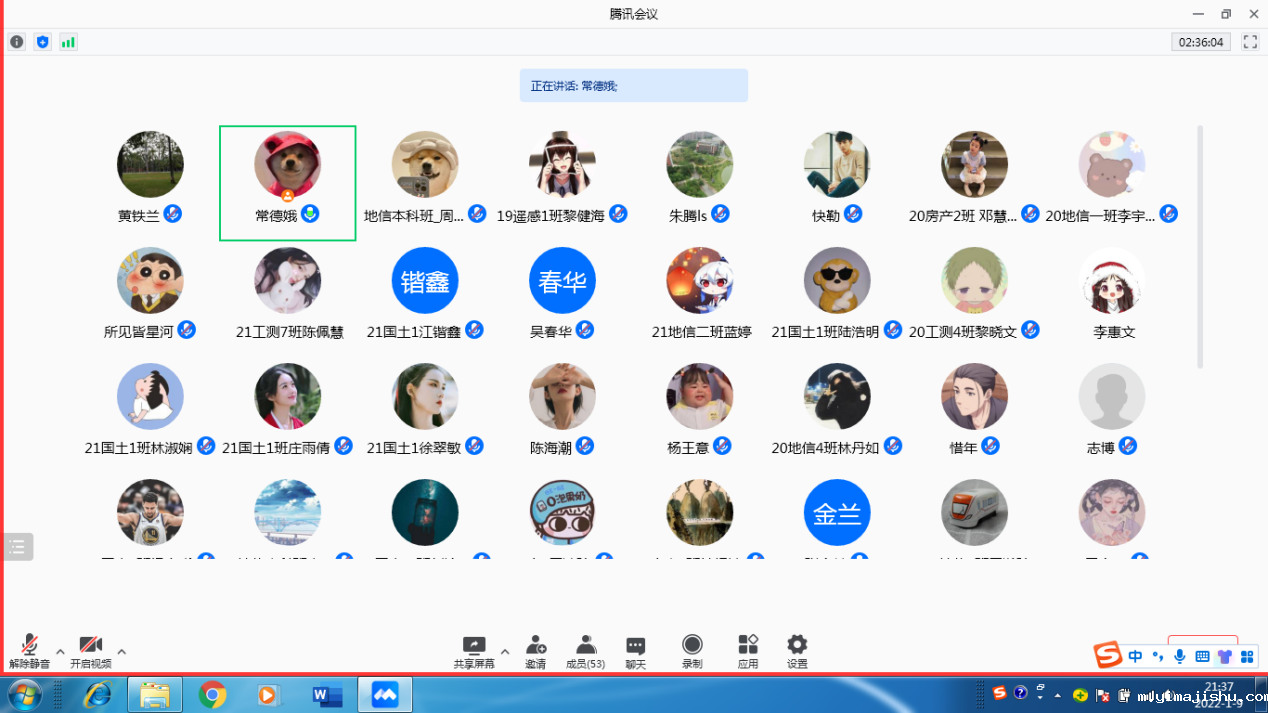Open the meeting info icon

(x=17, y=42)
